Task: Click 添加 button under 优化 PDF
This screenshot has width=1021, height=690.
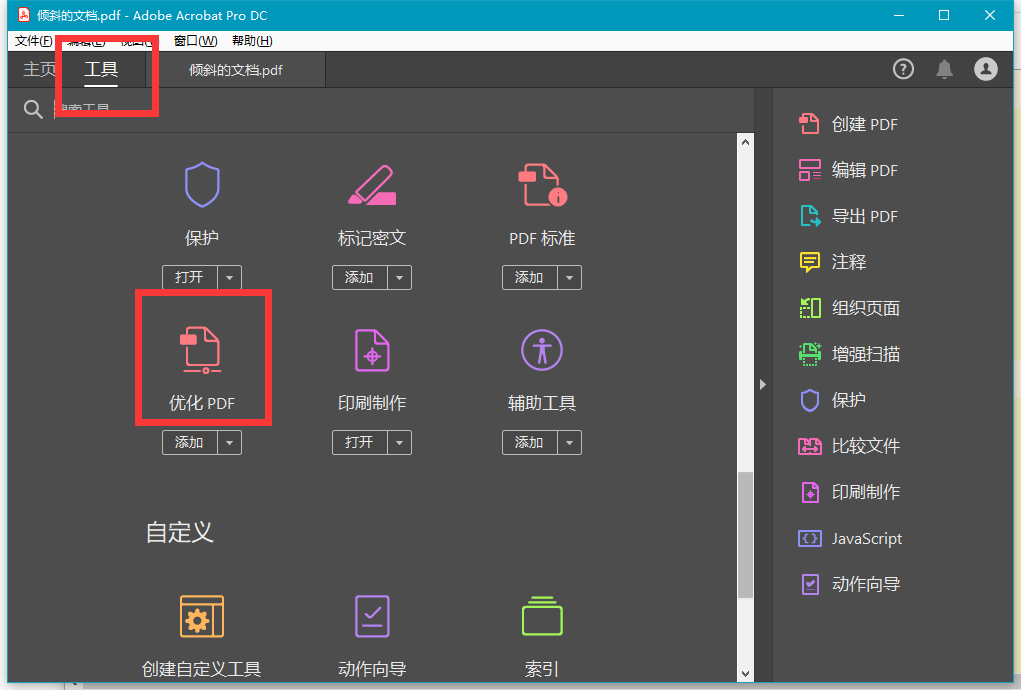Action: (189, 443)
